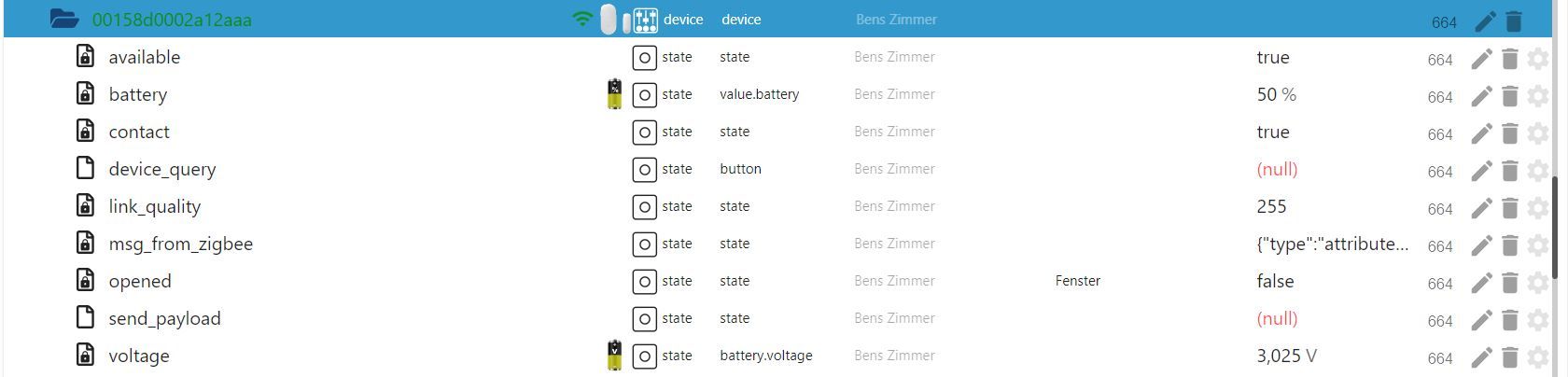Viewport: 1568px width, 377px height.
Task: Open custom settings gear for link_quality
Action: [x=1538, y=208]
